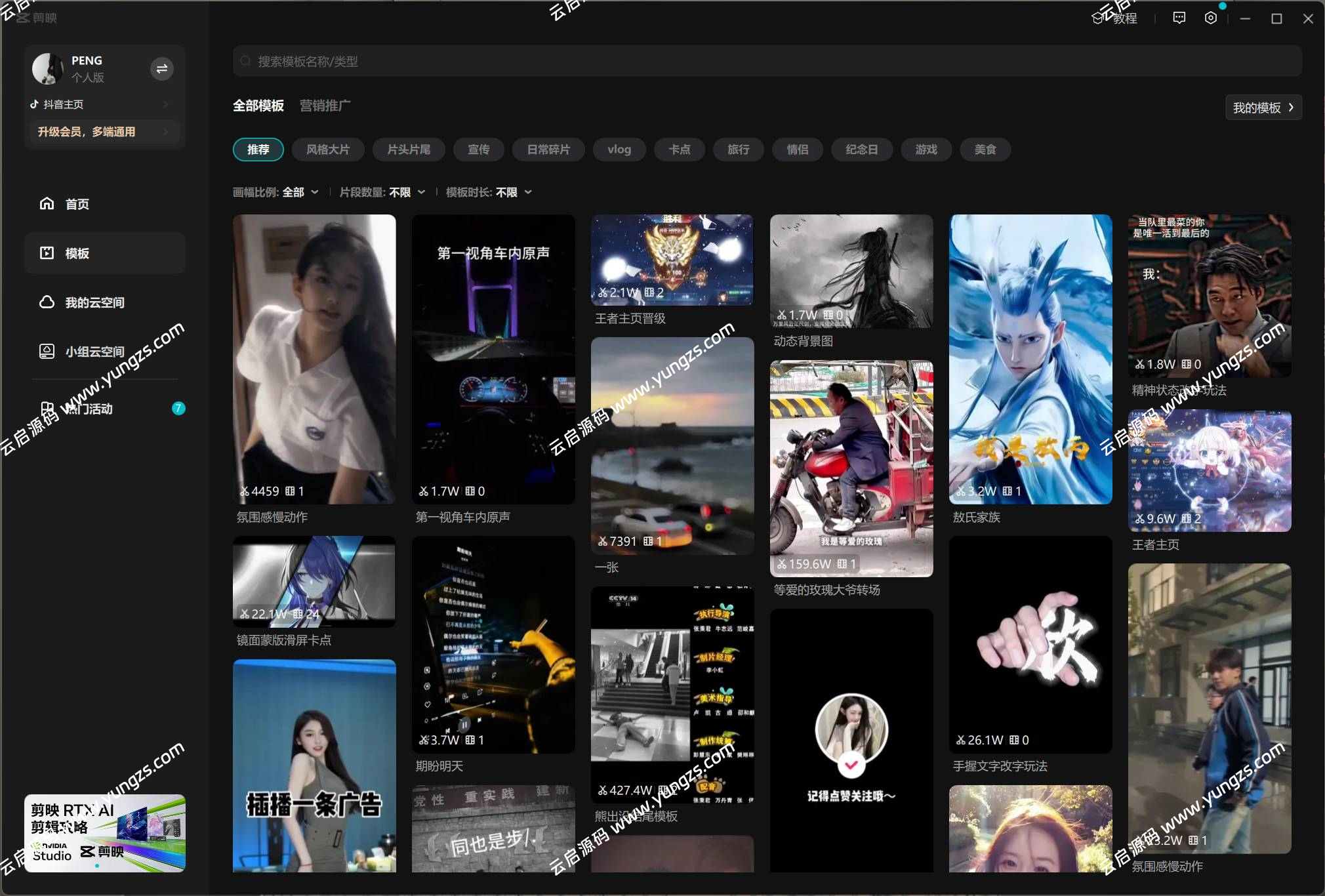Image resolution: width=1325 pixels, height=896 pixels.
Task: Open 抖音主页 TikTok profile link
Action: click(63, 104)
